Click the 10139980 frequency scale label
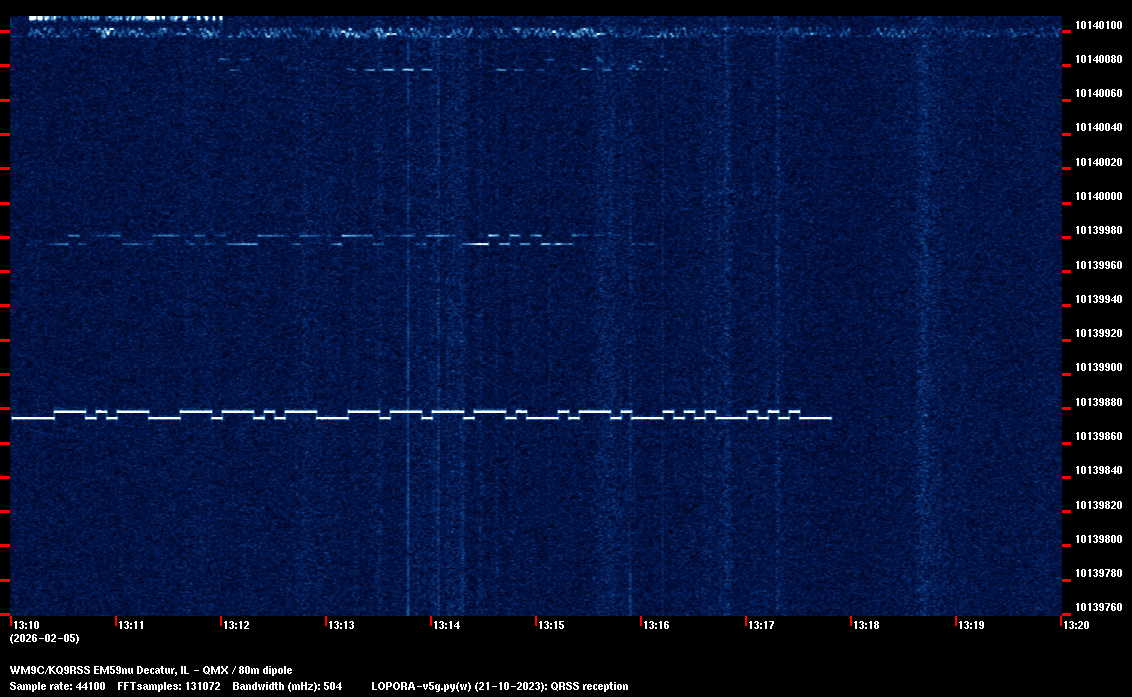Viewport: 1132px width, 697px height. 1098,231
